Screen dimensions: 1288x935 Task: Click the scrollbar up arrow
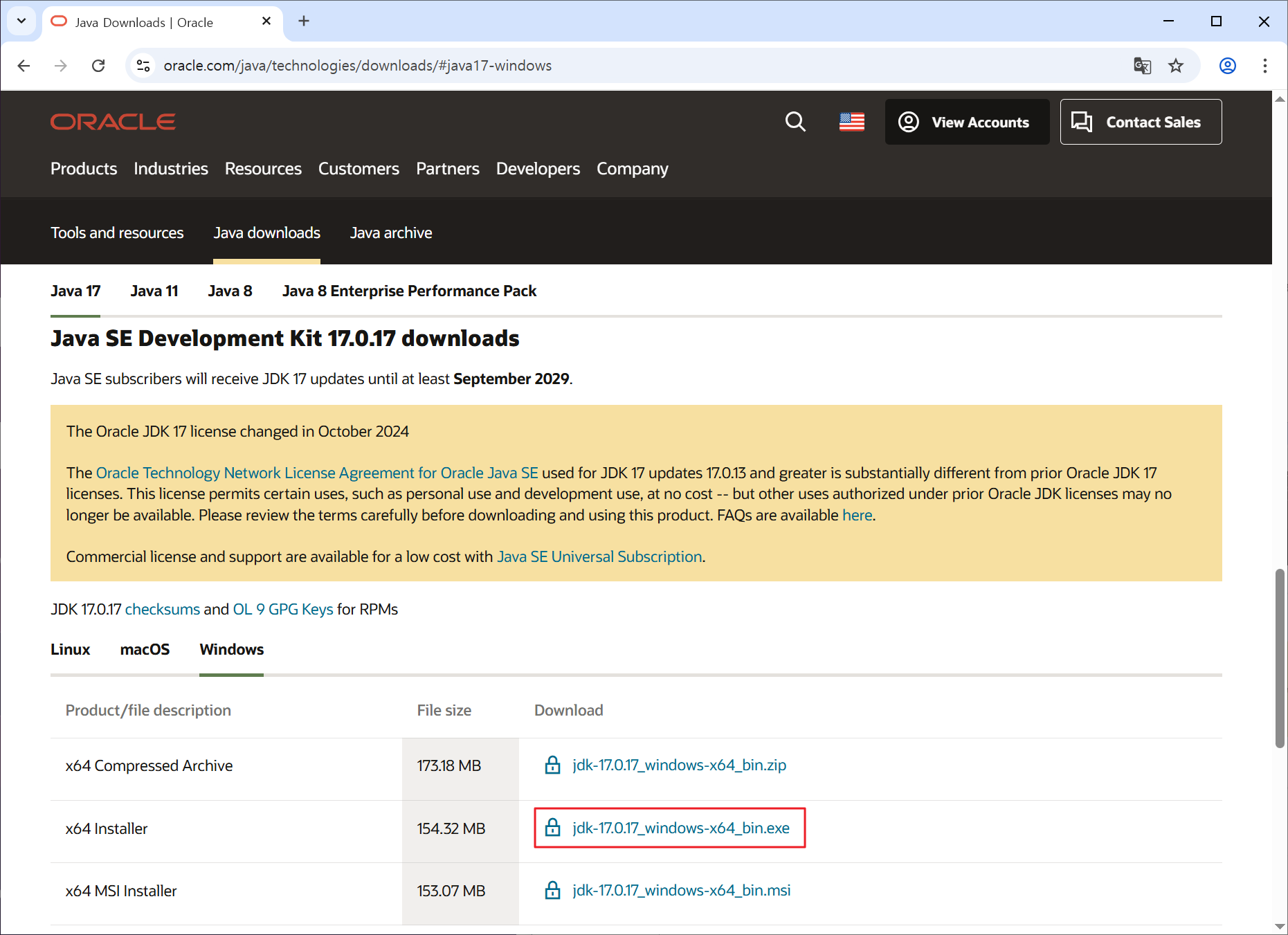[1280, 99]
